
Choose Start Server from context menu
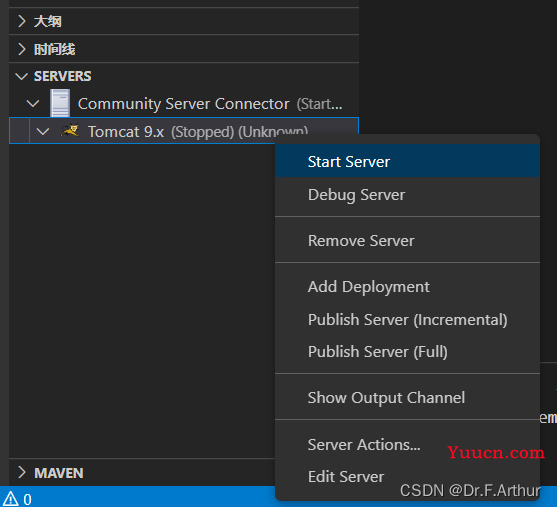click(x=407, y=162)
